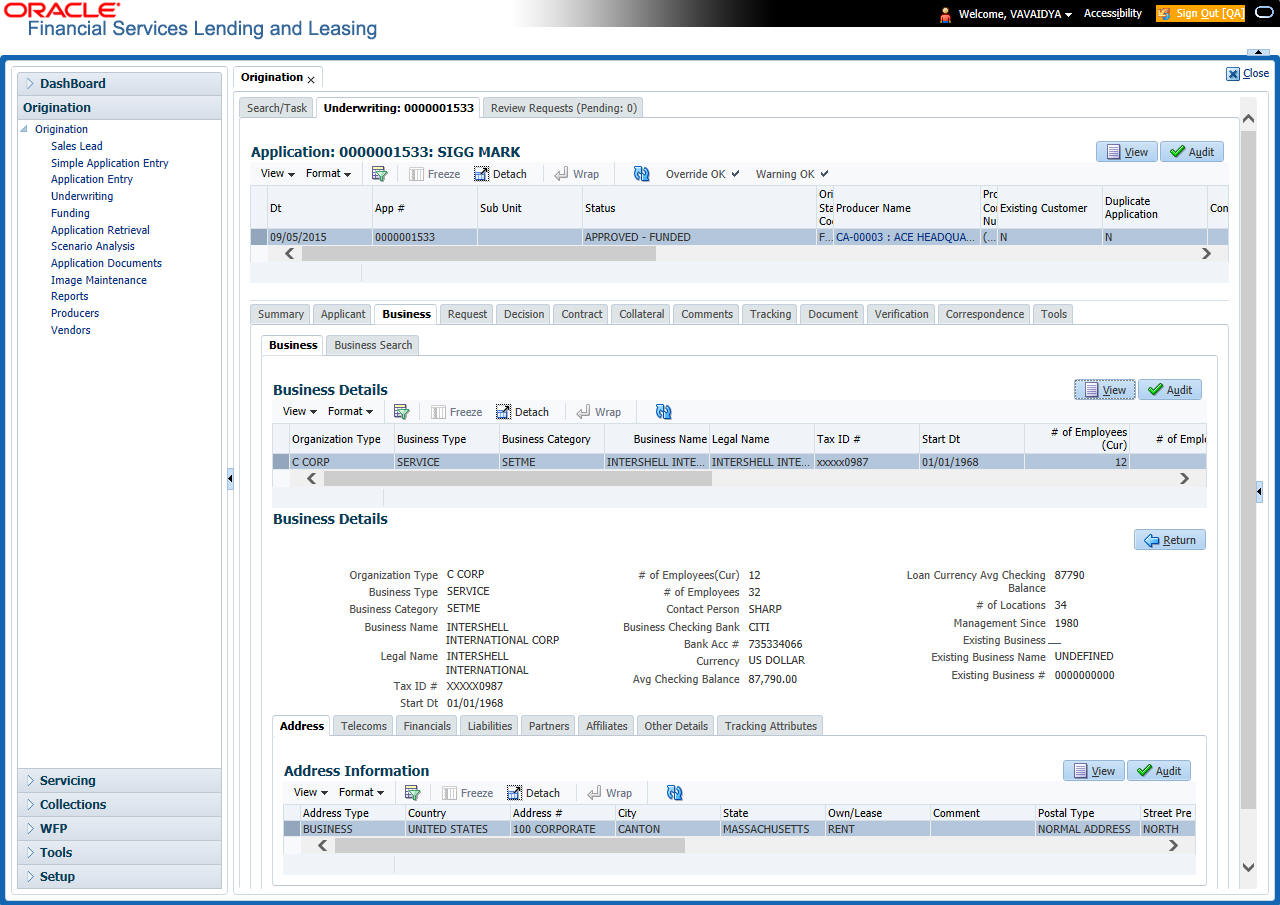This screenshot has height=905, width=1280.
Task: Open View menu in Address Information toolbar
Action: [x=310, y=792]
